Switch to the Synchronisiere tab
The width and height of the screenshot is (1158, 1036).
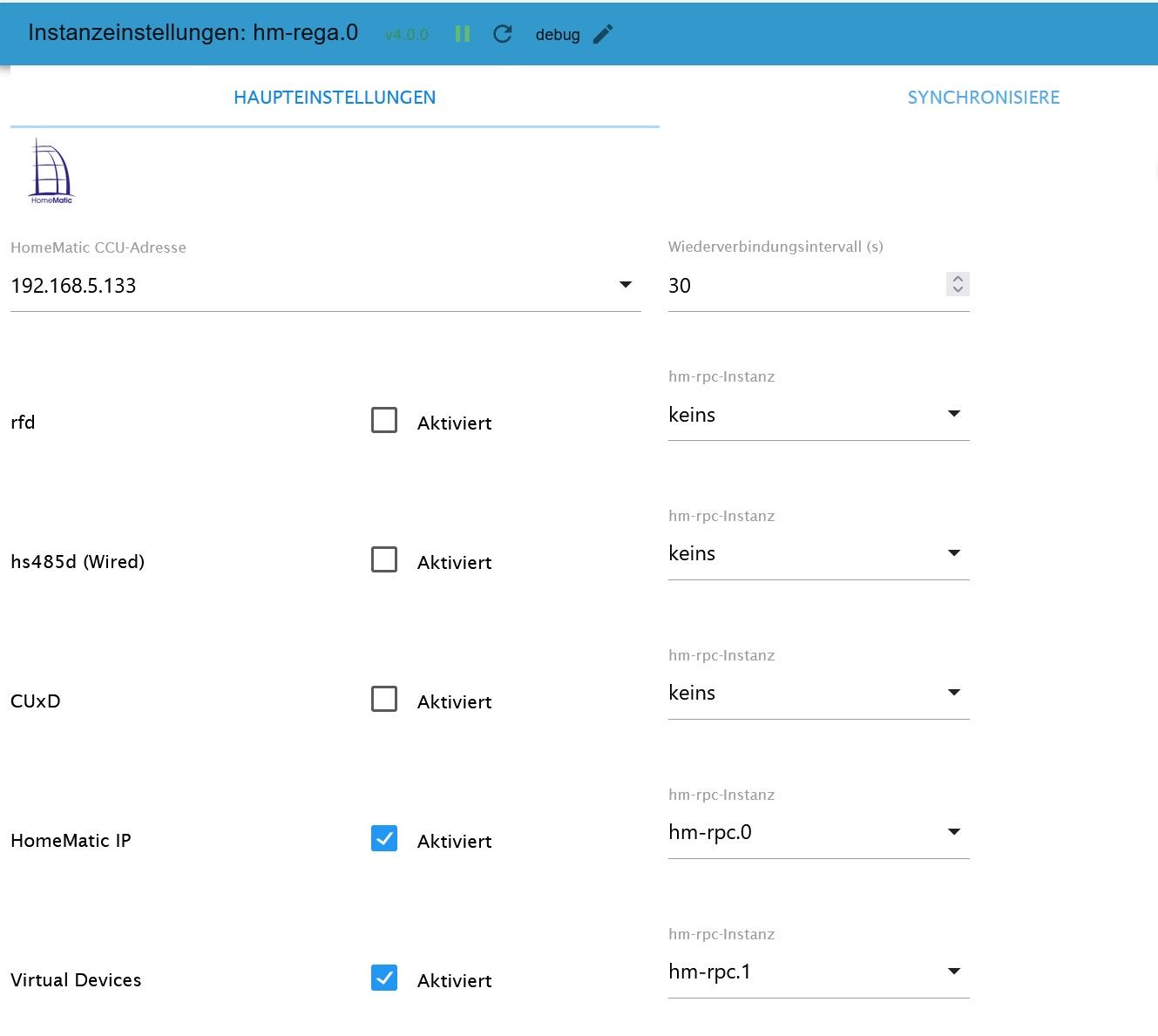(984, 98)
